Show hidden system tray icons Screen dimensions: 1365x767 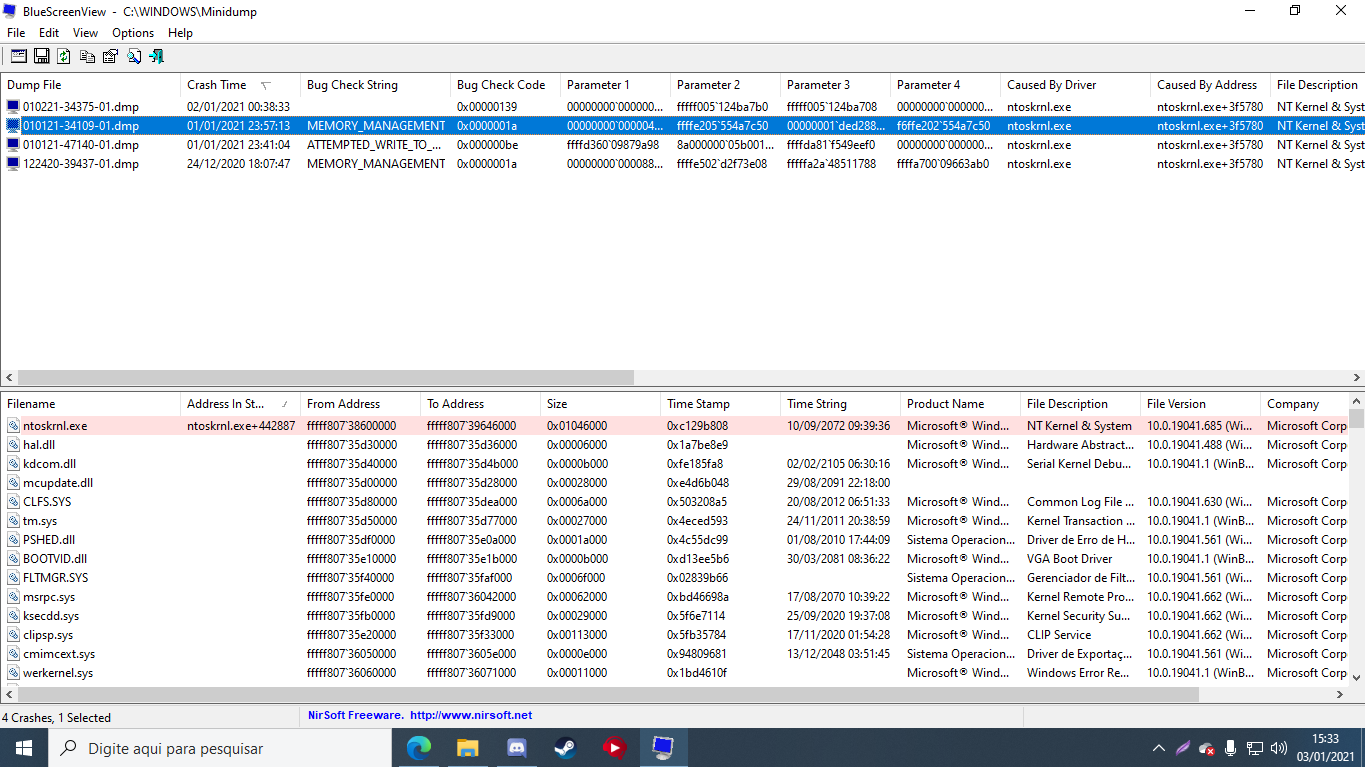(x=1159, y=748)
